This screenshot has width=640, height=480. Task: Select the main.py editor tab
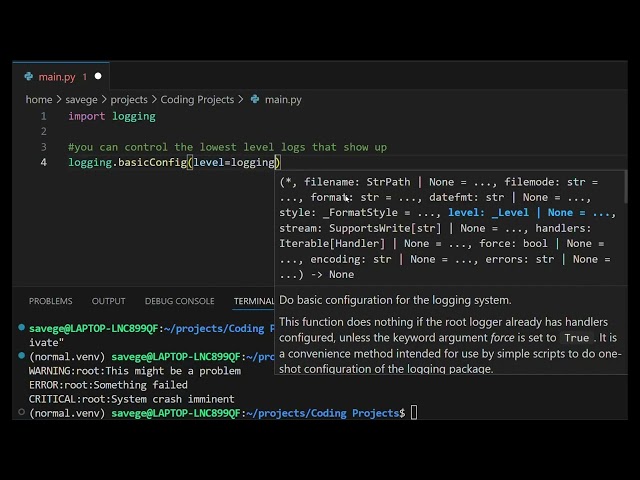[61, 76]
